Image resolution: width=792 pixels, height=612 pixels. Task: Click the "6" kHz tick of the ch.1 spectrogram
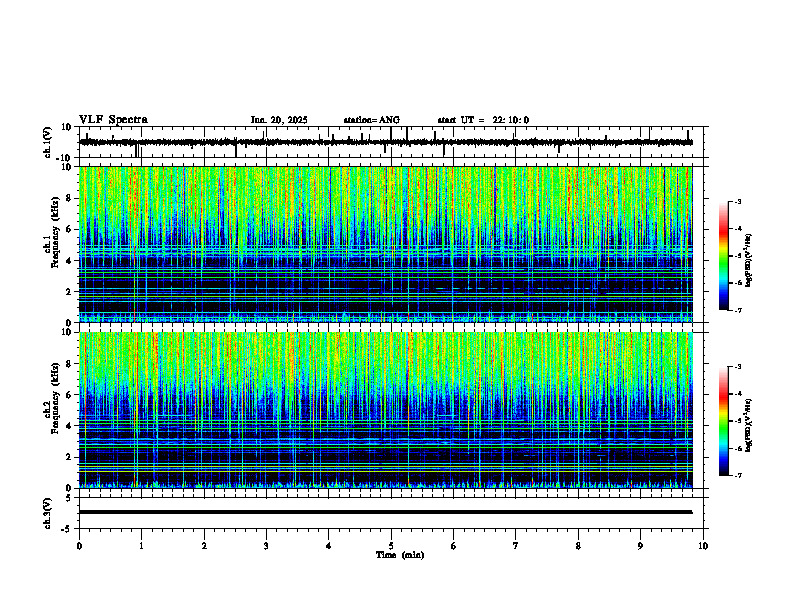[x=69, y=229]
